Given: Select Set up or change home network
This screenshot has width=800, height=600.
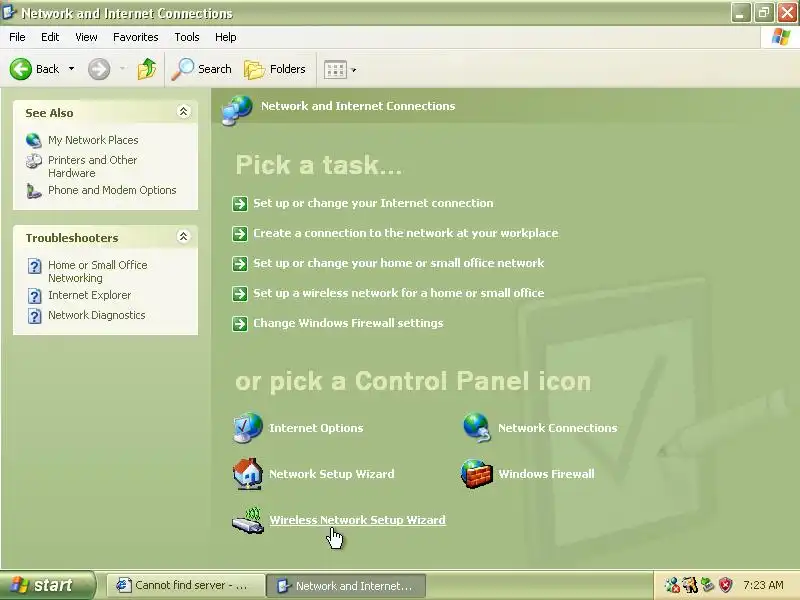Looking at the screenshot, I should pyautogui.click(x=398, y=263).
